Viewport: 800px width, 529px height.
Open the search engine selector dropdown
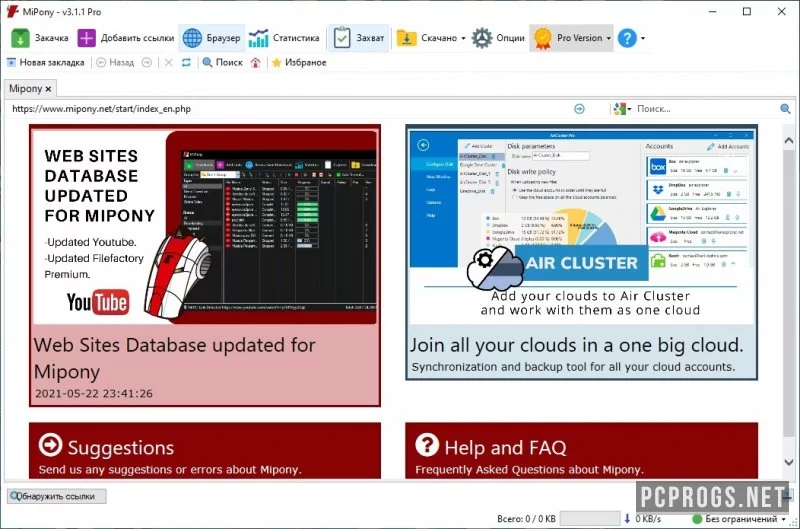[x=622, y=109]
